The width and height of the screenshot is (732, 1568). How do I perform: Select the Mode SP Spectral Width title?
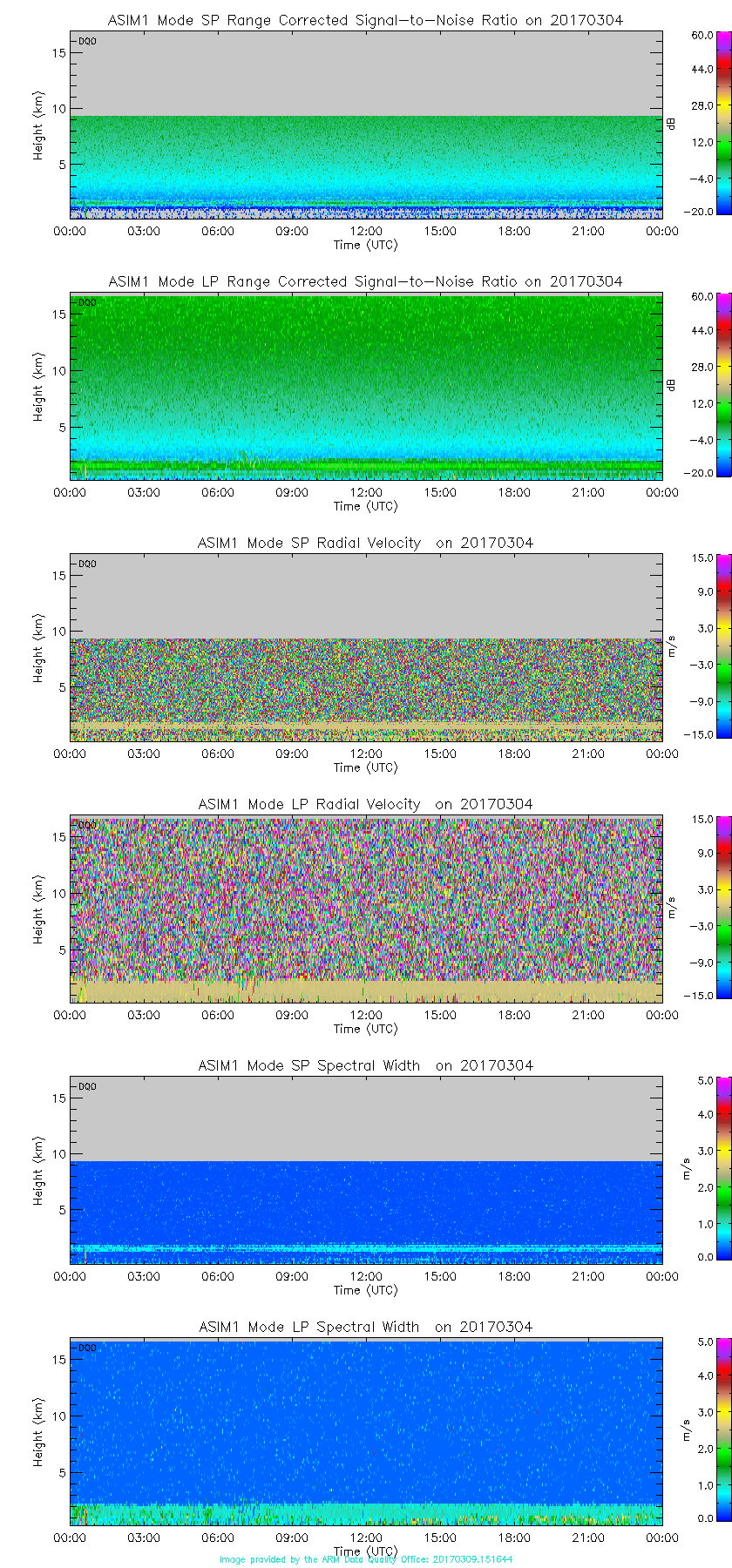tap(365, 1065)
